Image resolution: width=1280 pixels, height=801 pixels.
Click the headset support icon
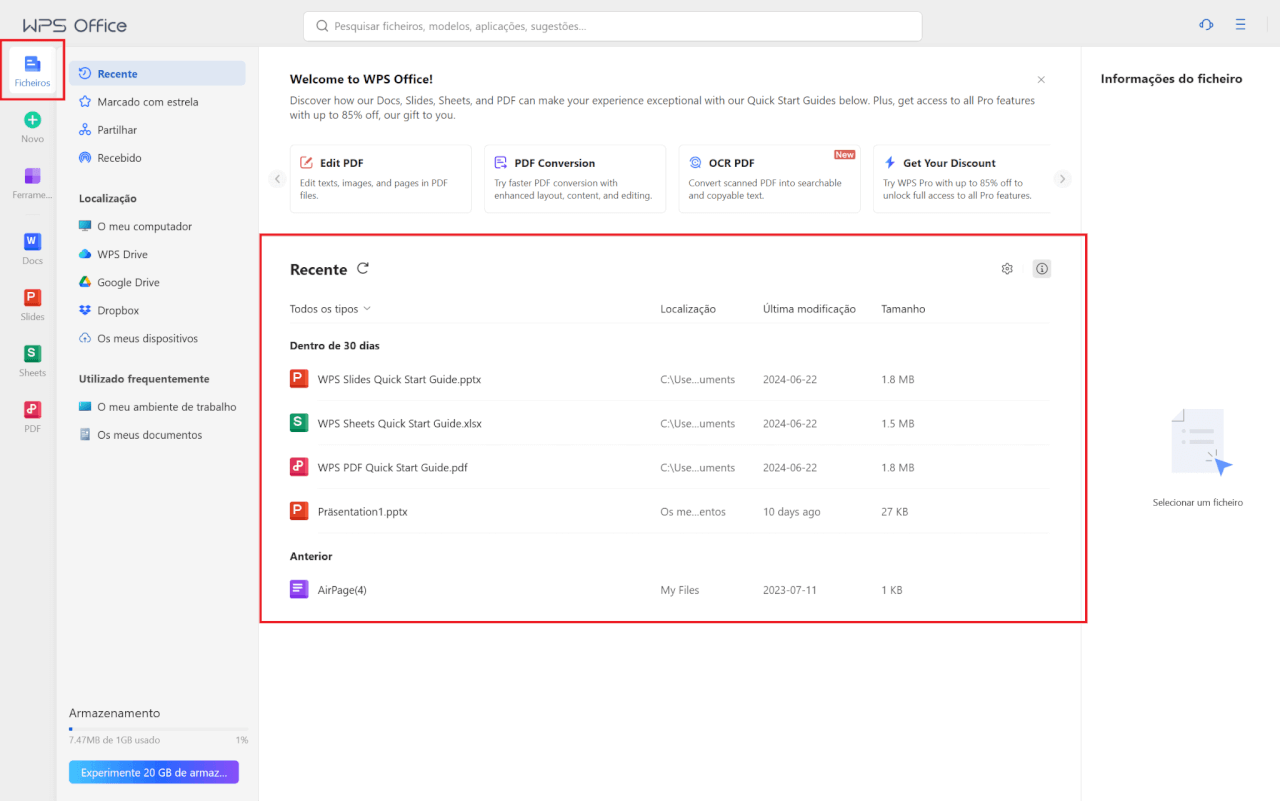pos(1206,25)
